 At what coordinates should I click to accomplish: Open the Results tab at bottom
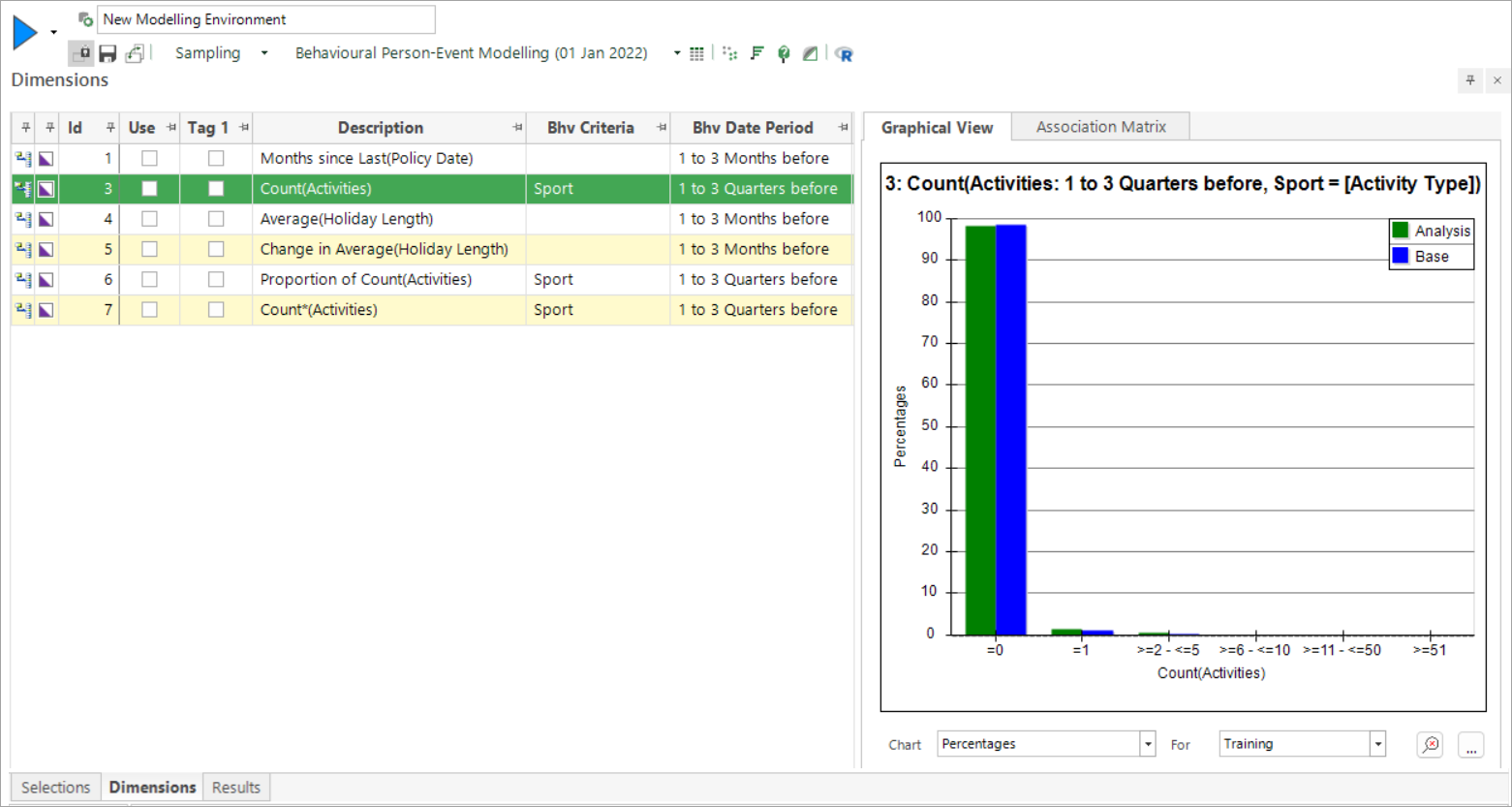(236, 788)
